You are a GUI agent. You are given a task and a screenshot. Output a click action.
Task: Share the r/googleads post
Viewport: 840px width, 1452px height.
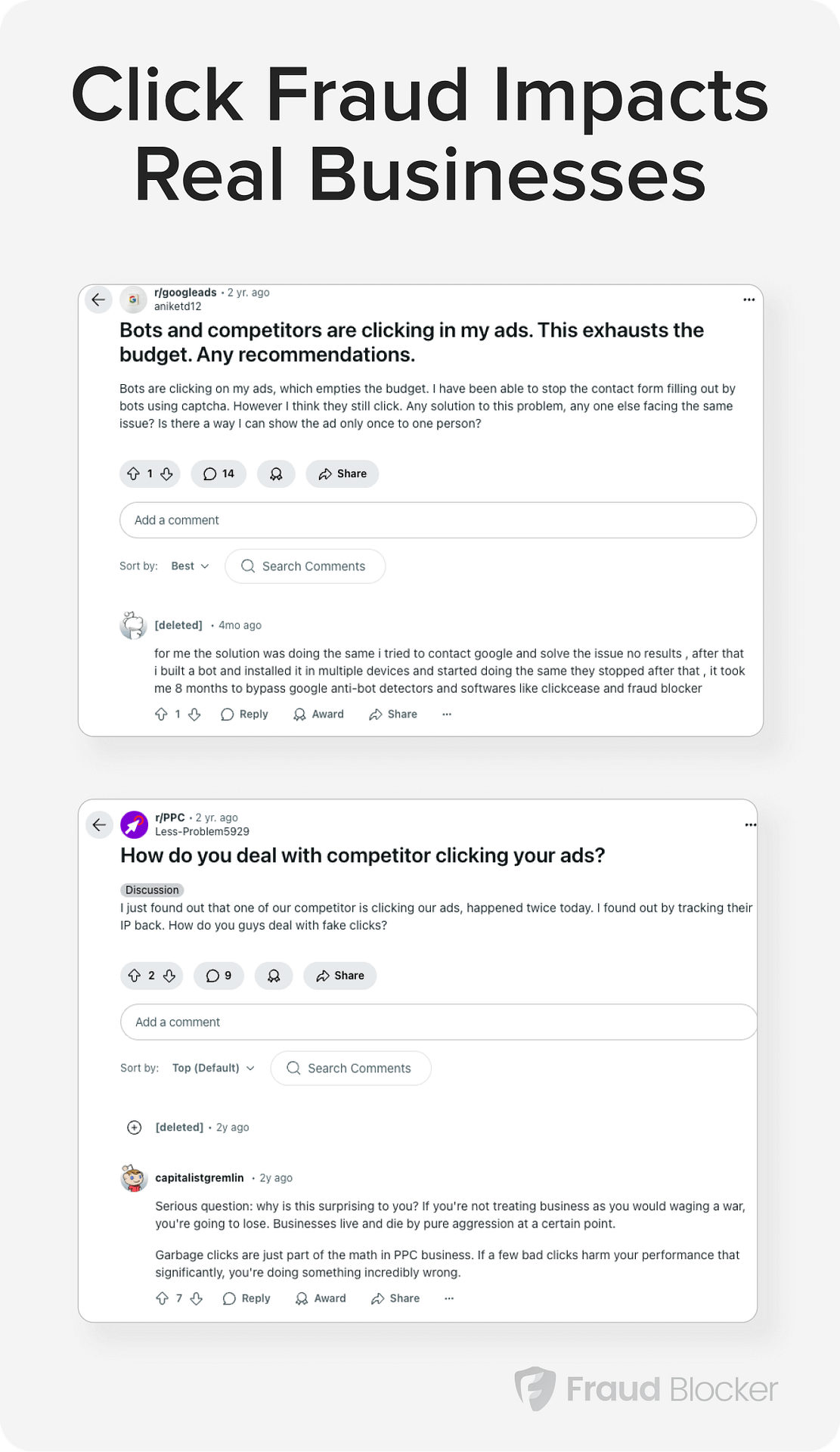343,474
